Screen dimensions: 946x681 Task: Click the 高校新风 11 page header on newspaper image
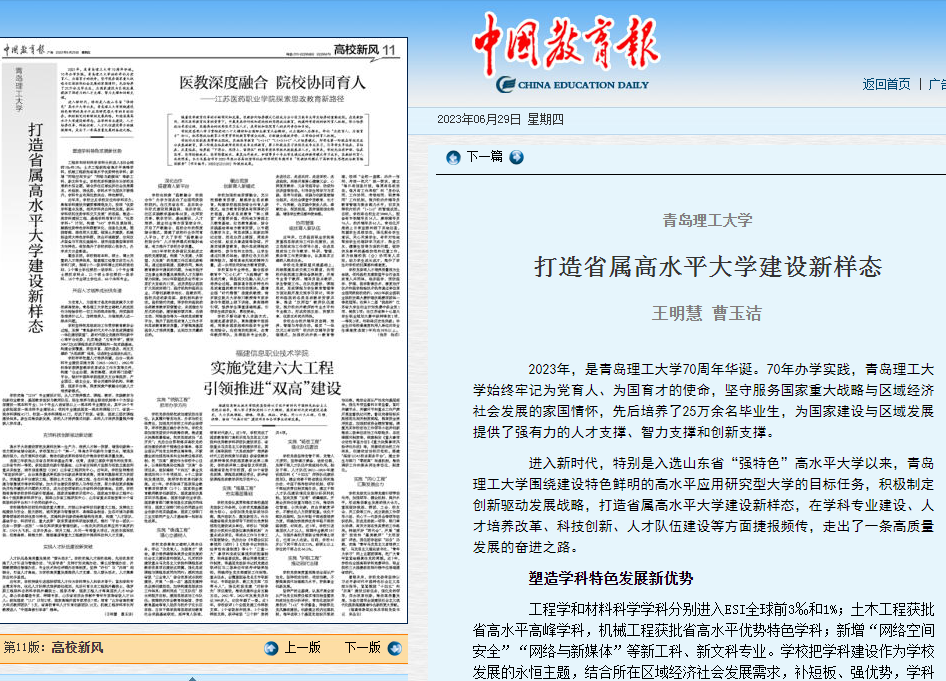[x=365, y=50]
